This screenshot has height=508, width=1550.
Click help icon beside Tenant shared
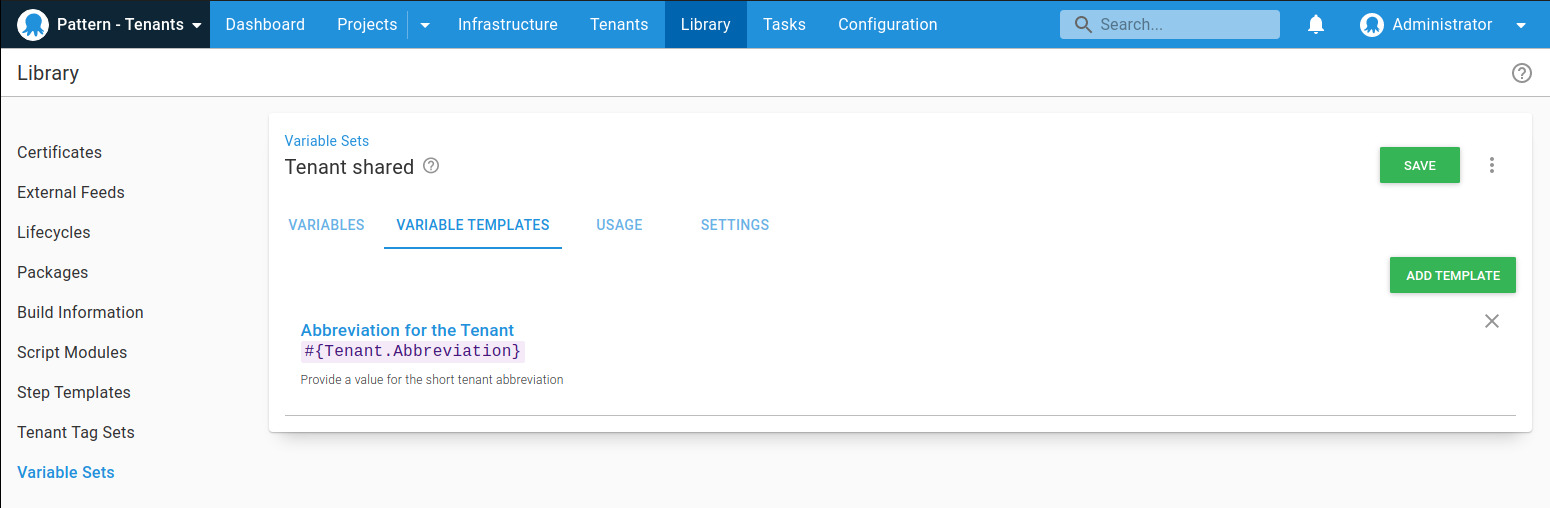pyautogui.click(x=431, y=166)
